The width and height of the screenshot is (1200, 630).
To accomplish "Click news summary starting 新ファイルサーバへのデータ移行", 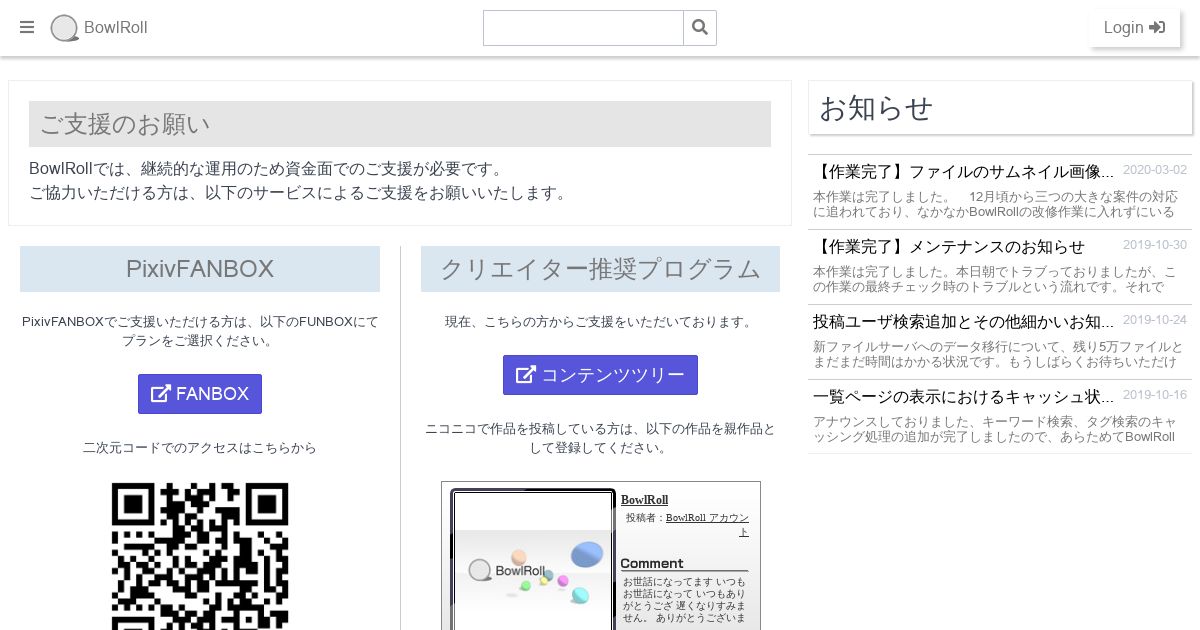I will click(x=999, y=354).
